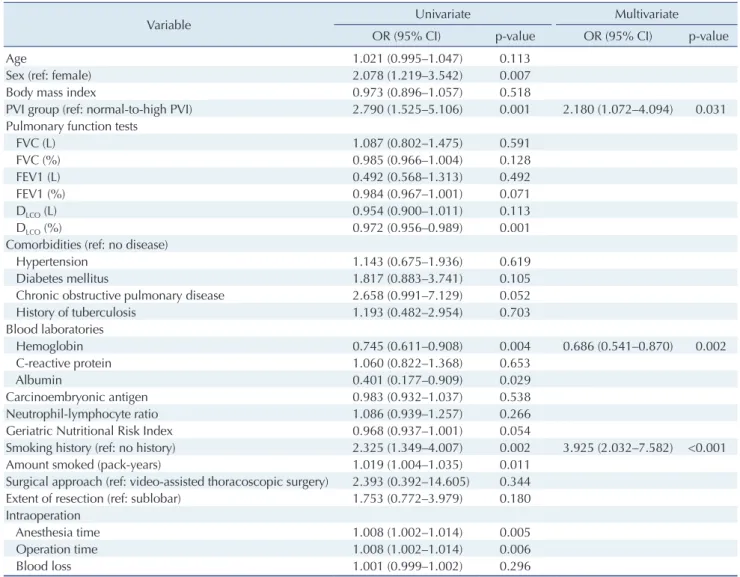Image resolution: width=740 pixels, height=577 pixels.
Task: Click the value 1.019 (1.004–1.035)
Action: pos(408,465)
